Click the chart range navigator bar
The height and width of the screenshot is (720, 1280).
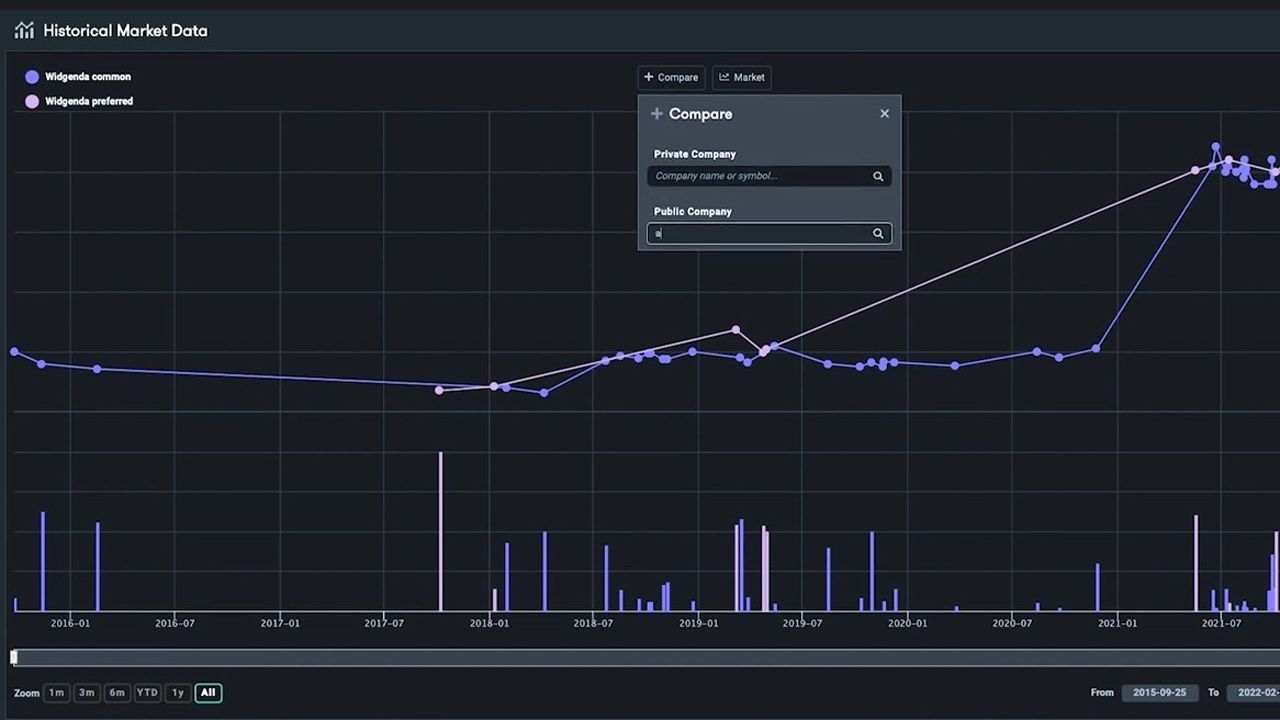(646, 657)
